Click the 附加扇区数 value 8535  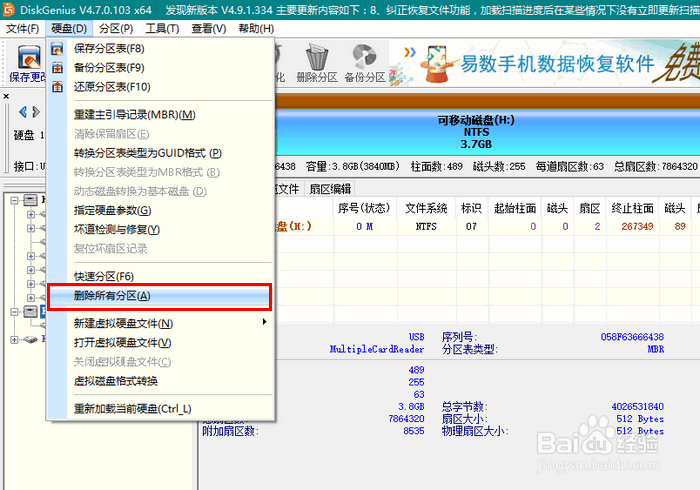click(x=413, y=431)
